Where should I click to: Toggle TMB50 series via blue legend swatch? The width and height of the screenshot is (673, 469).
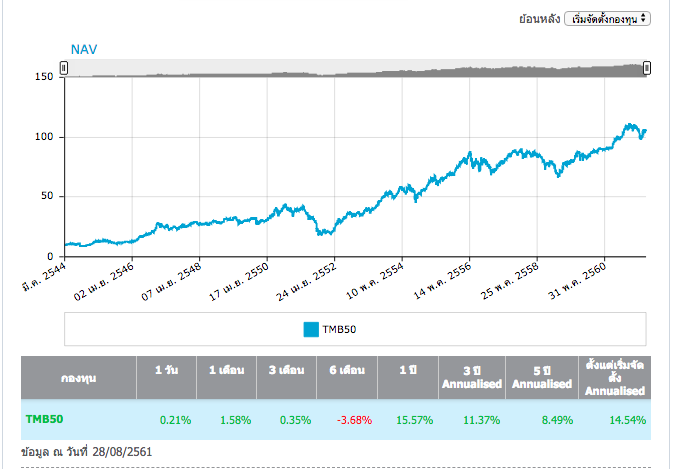pos(311,328)
